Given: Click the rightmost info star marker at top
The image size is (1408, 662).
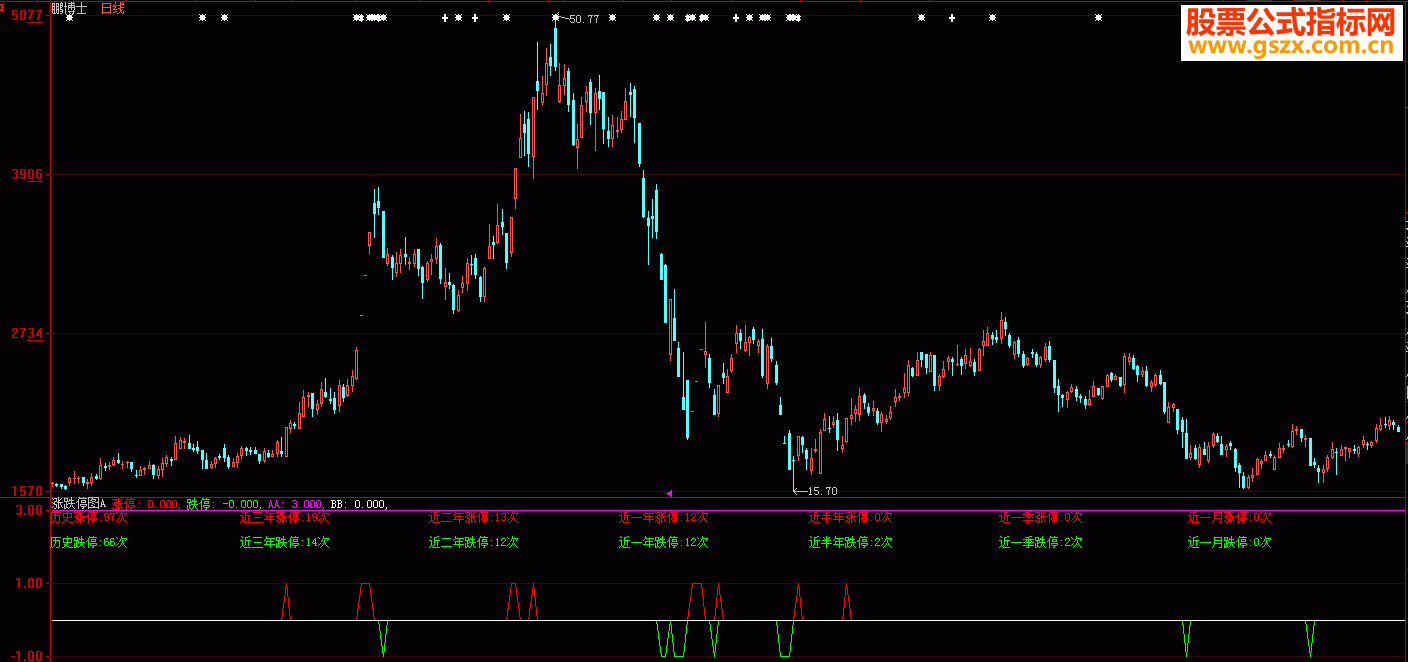Looking at the screenshot, I should pos(1098,18).
